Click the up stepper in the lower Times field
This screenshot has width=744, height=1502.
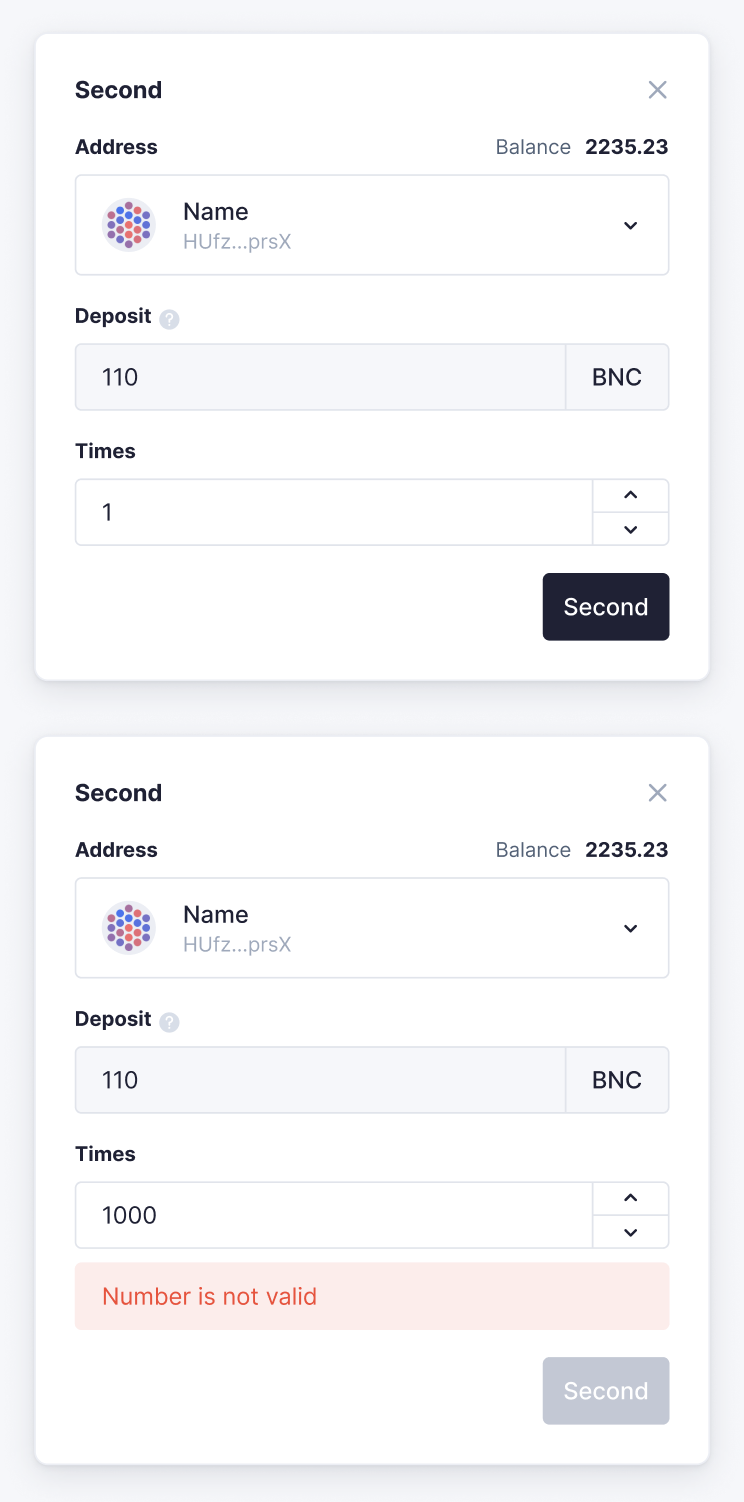(x=631, y=1198)
